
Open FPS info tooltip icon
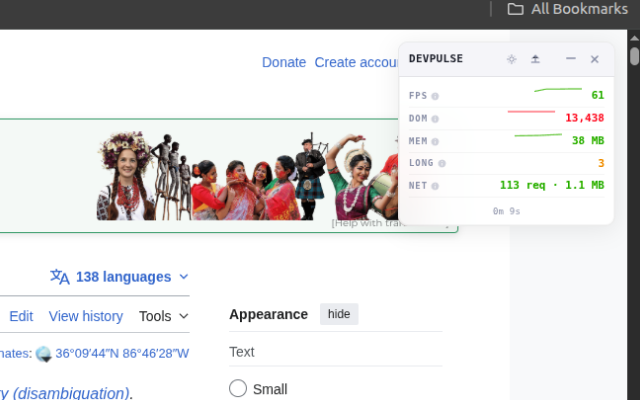[435, 96]
